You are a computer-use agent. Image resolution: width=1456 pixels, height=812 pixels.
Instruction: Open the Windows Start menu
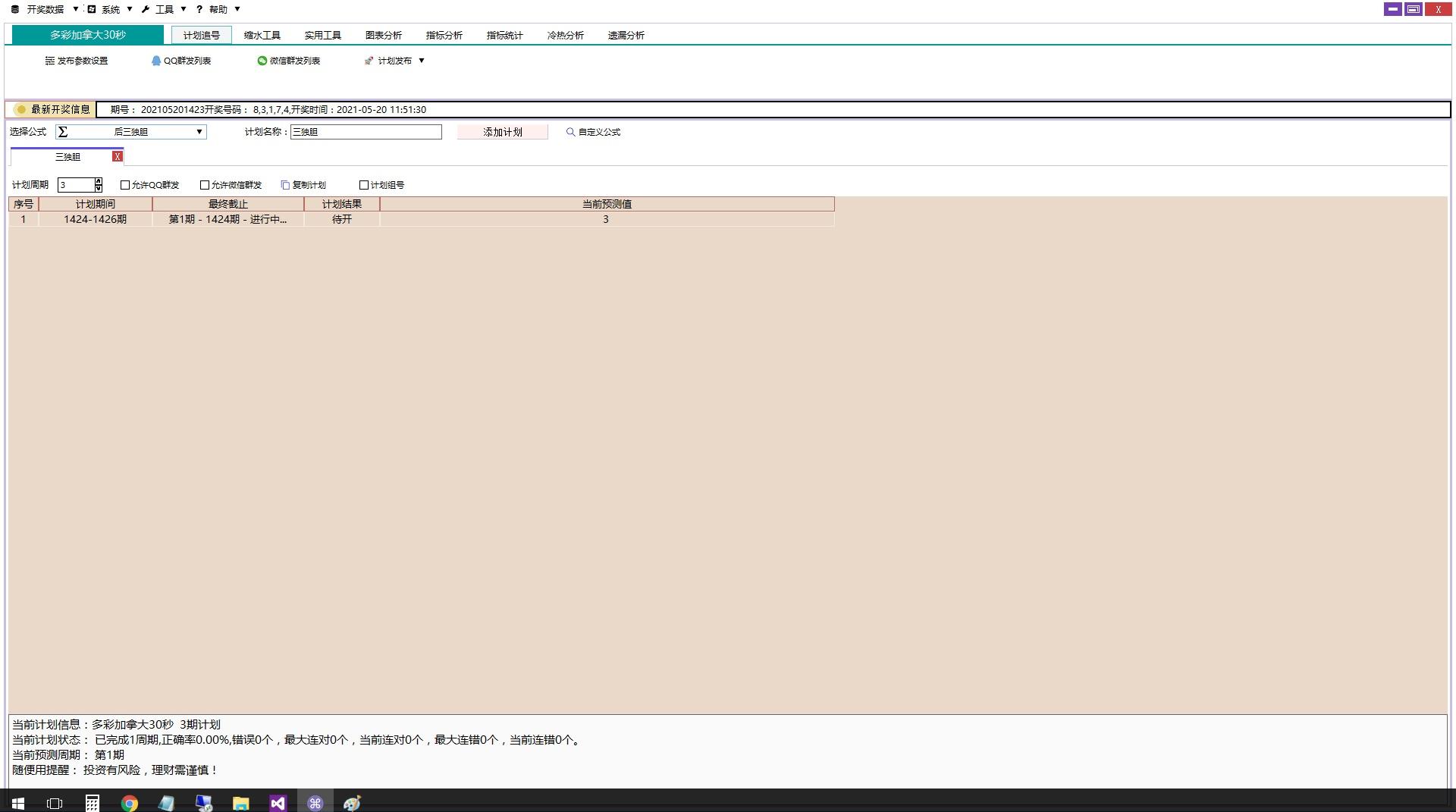click(18, 803)
